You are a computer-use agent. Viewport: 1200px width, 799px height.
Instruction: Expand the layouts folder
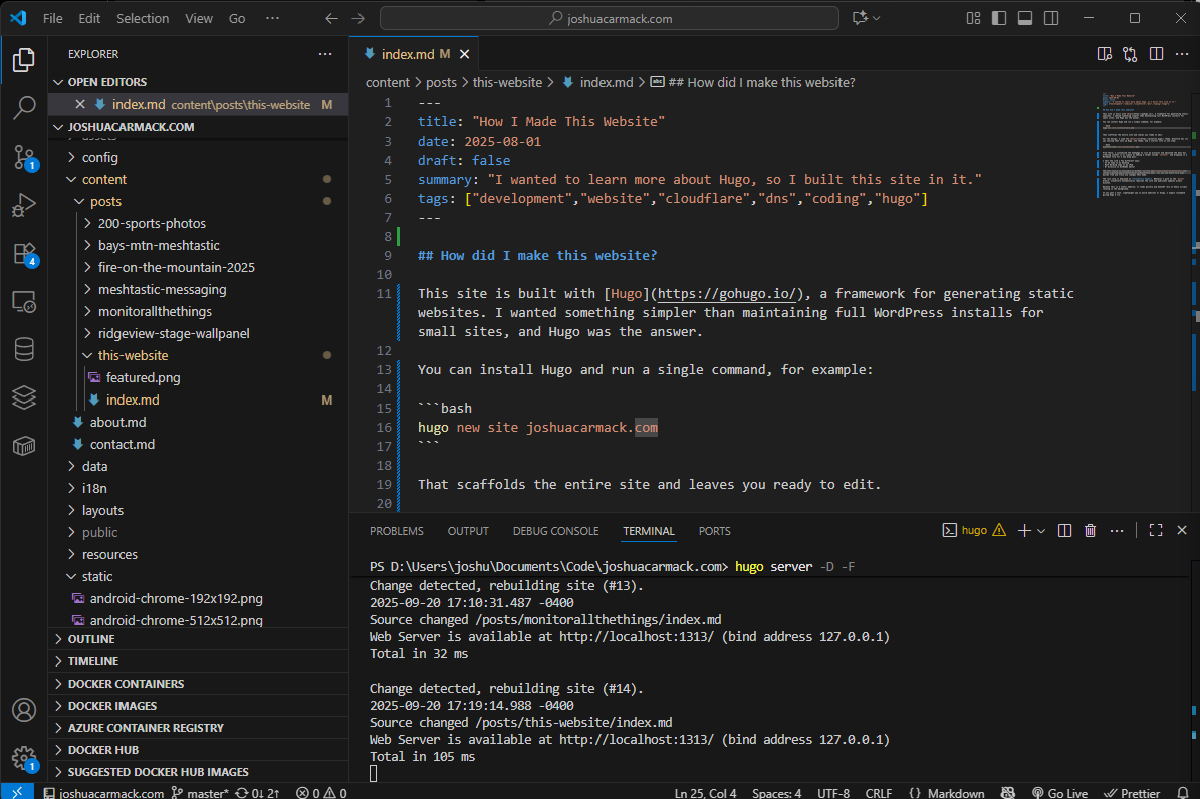[x=102, y=510]
